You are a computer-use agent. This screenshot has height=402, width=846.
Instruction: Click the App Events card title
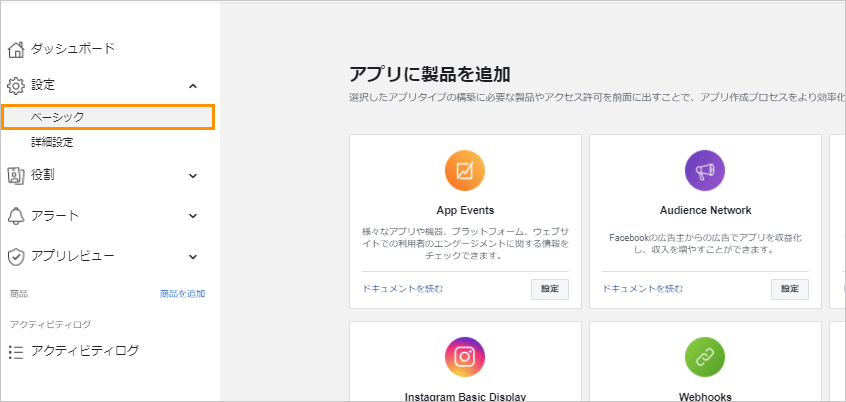coord(465,210)
